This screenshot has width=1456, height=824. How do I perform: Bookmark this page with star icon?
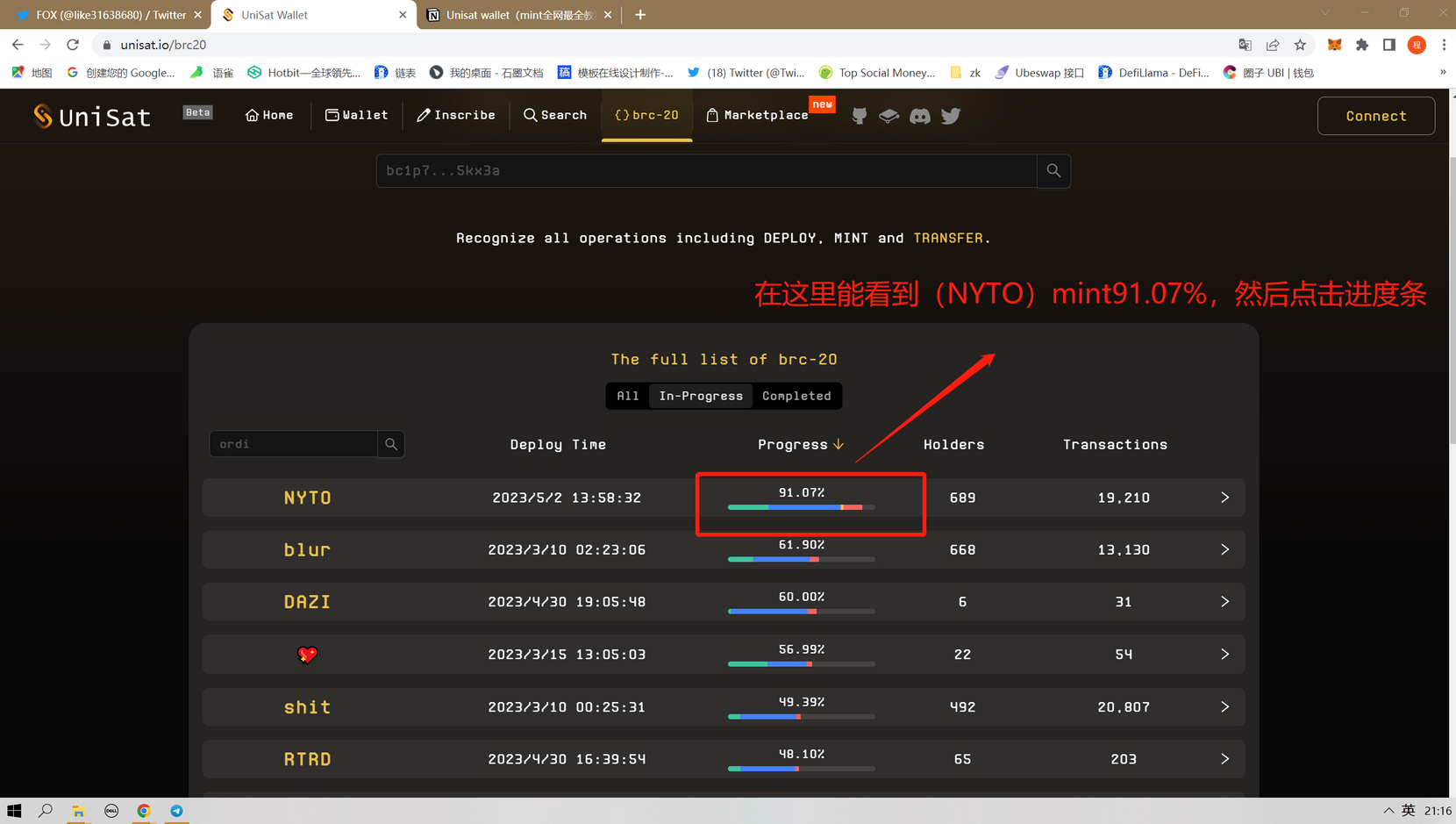coord(1300,45)
